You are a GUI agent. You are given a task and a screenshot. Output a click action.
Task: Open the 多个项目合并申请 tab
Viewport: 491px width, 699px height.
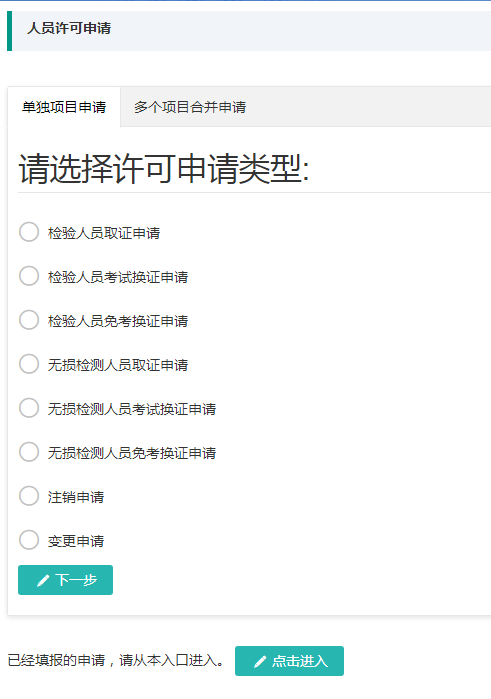coord(190,107)
